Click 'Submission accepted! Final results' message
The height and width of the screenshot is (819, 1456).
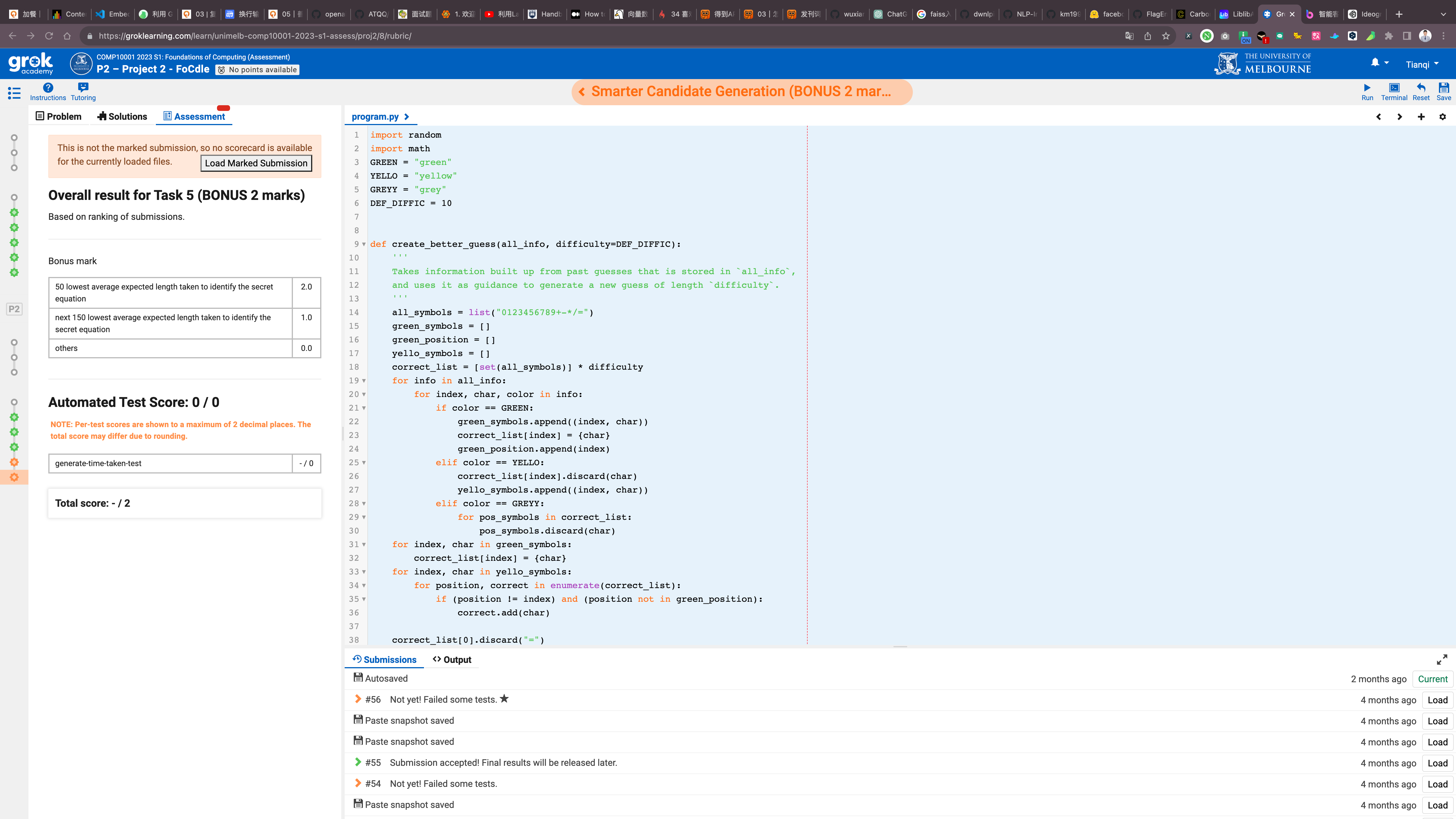coord(503,762)
